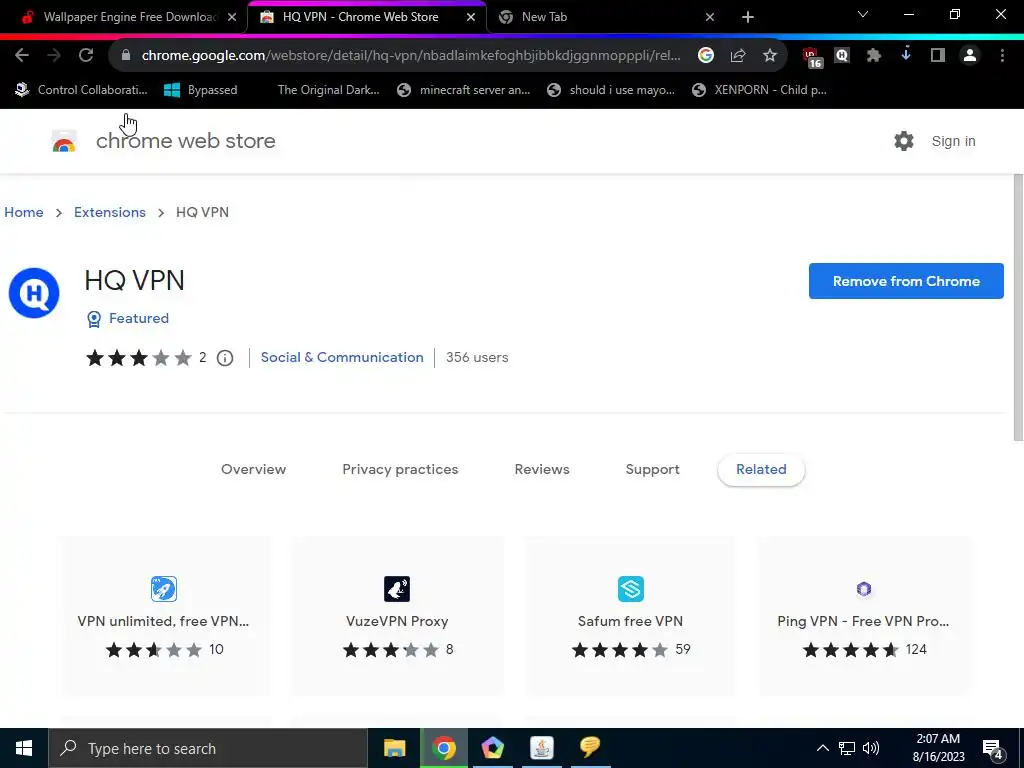
Task: Click the Windows taskbar search box
Action: point(208,748)
